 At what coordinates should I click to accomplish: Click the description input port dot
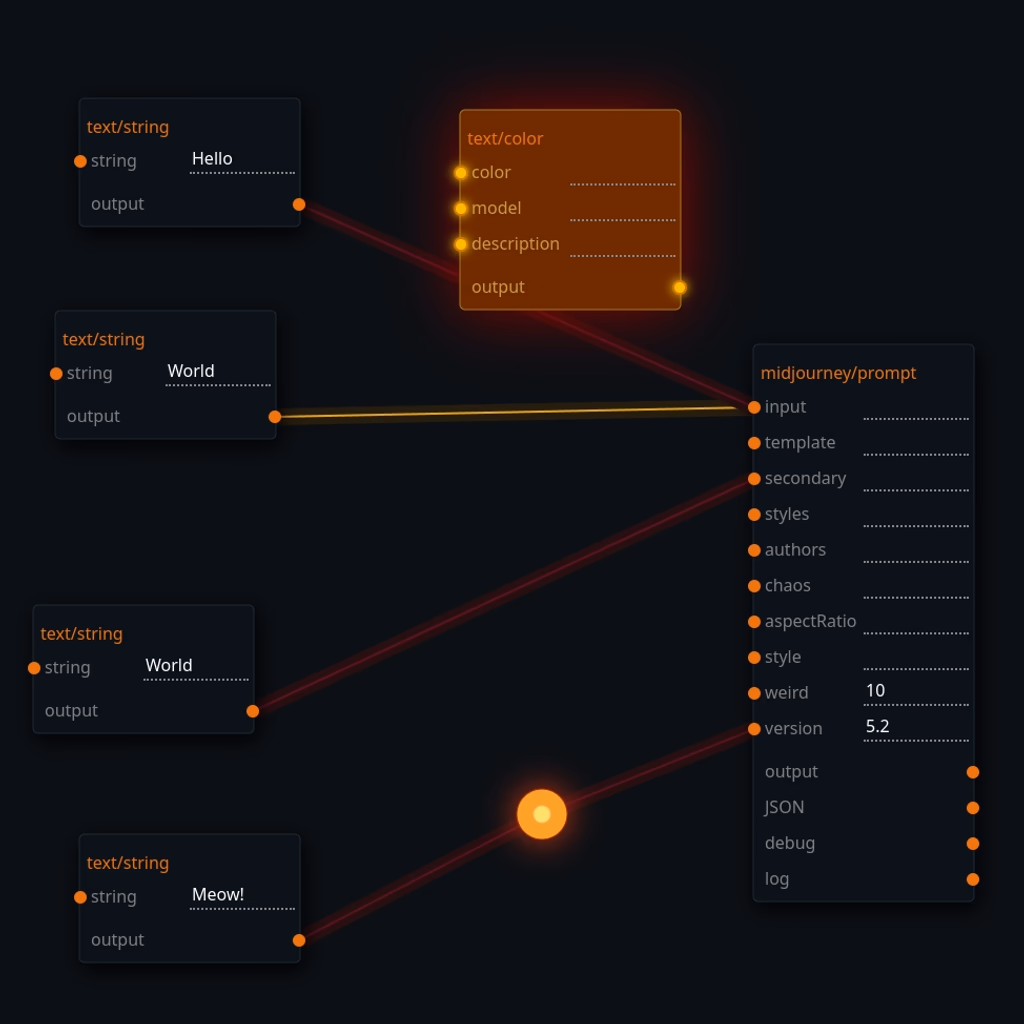coord(461,244)
